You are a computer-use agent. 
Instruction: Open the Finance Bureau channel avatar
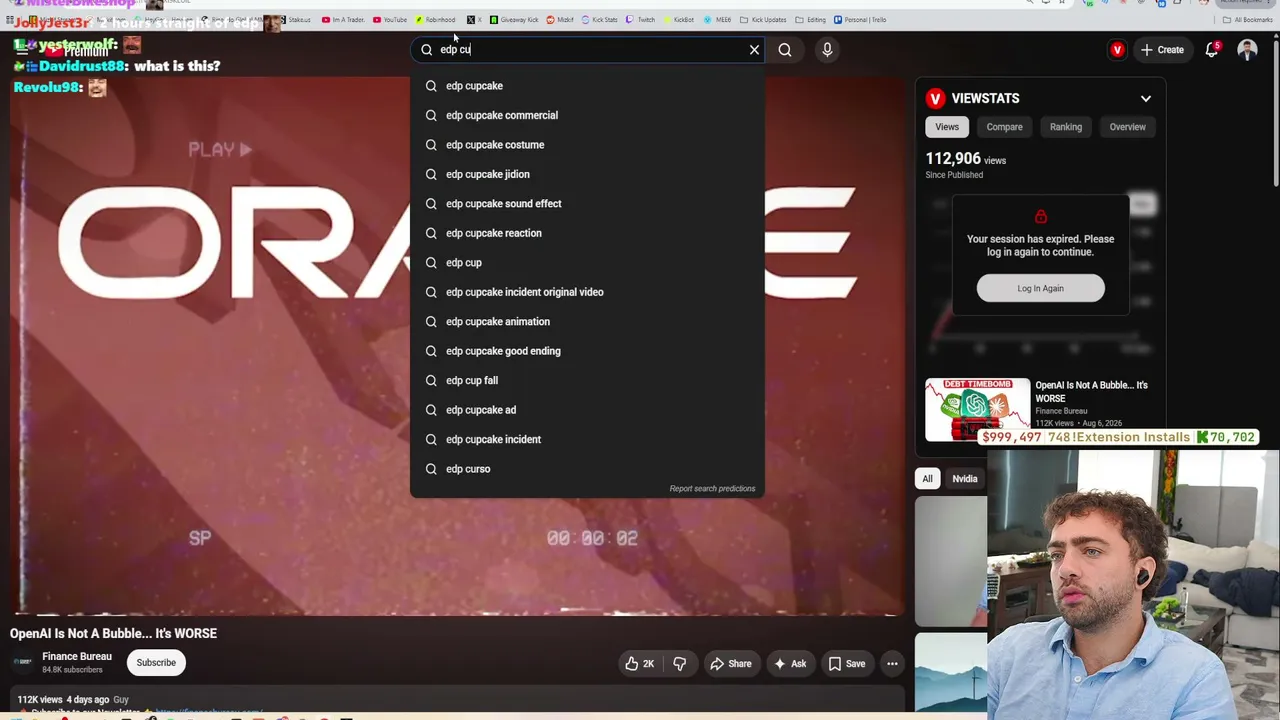point(22,662)
